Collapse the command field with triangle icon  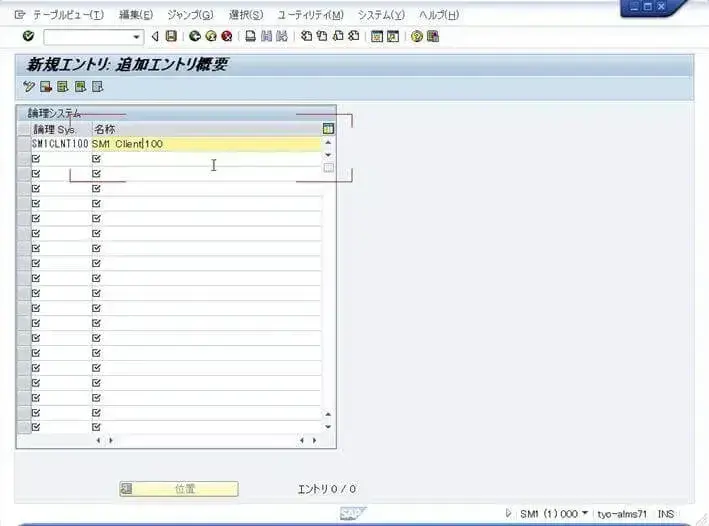click(x=155, y=36)
